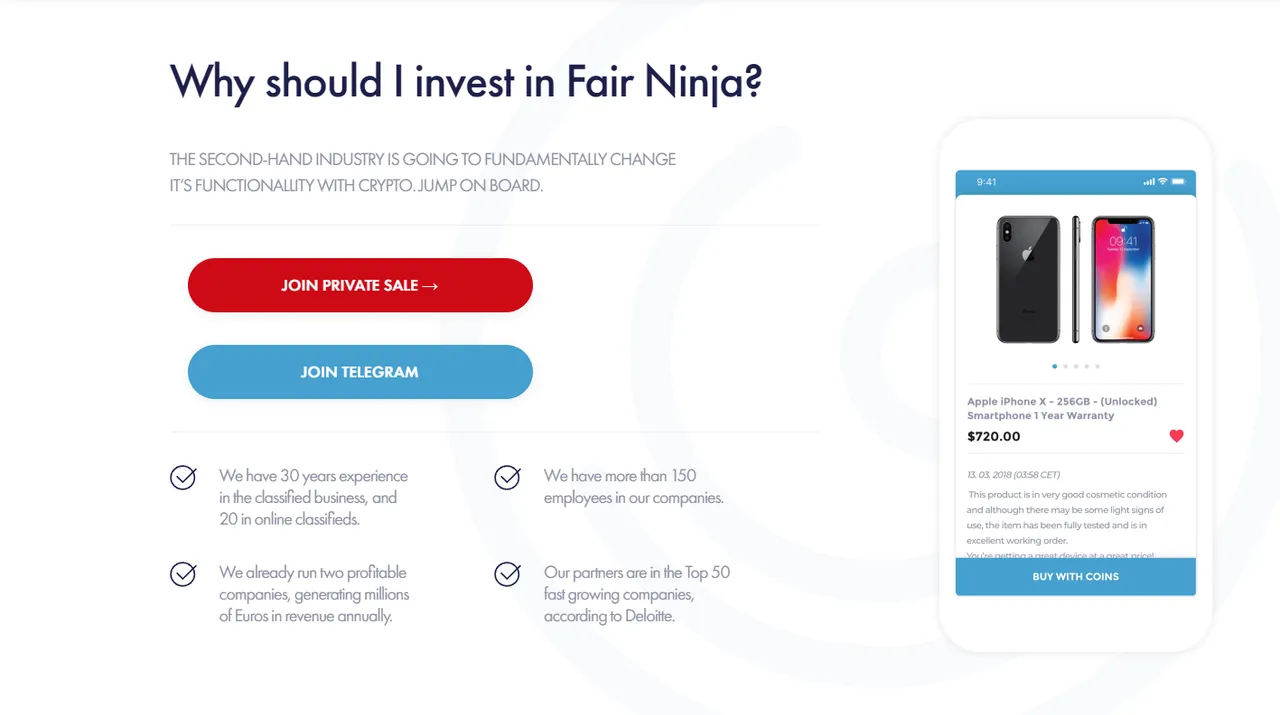Select the Buy With Coins button
Image resolution: width=1280 pixels, height=715 pixels.
tap(1075, 577)
